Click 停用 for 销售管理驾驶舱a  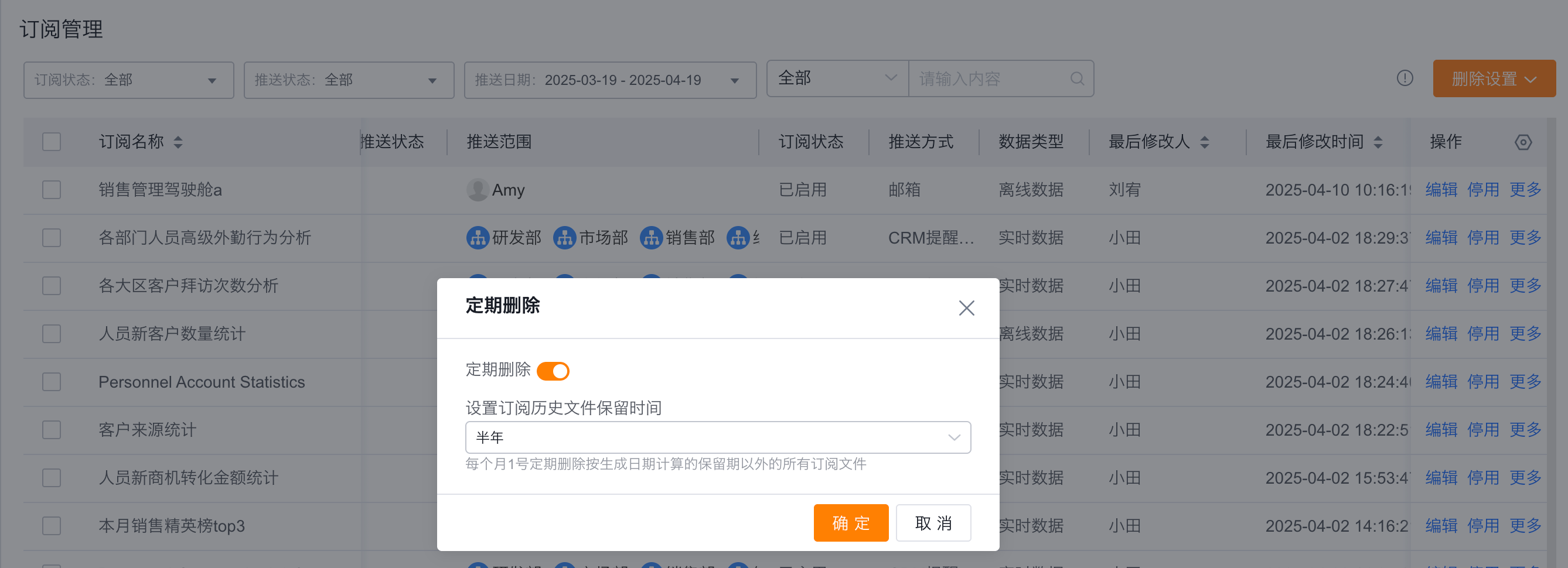(x=1483, y=190)
